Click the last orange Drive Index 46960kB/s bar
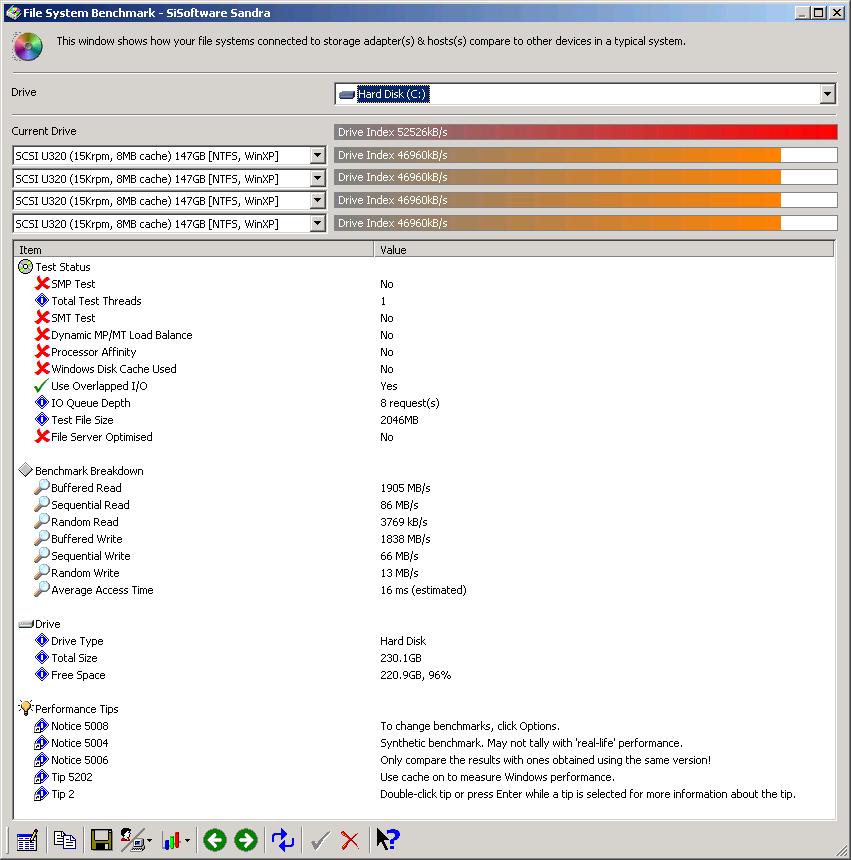This screenshot has height=860, width=851. (586, 223)
